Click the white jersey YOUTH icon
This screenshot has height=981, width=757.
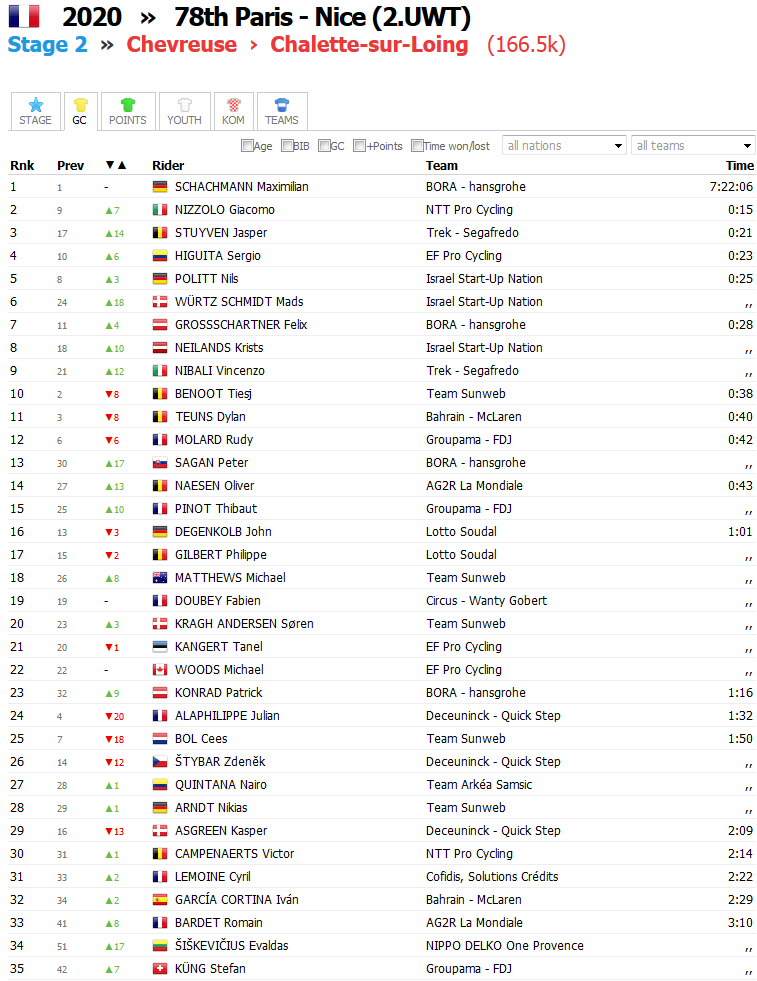[184, 104]
